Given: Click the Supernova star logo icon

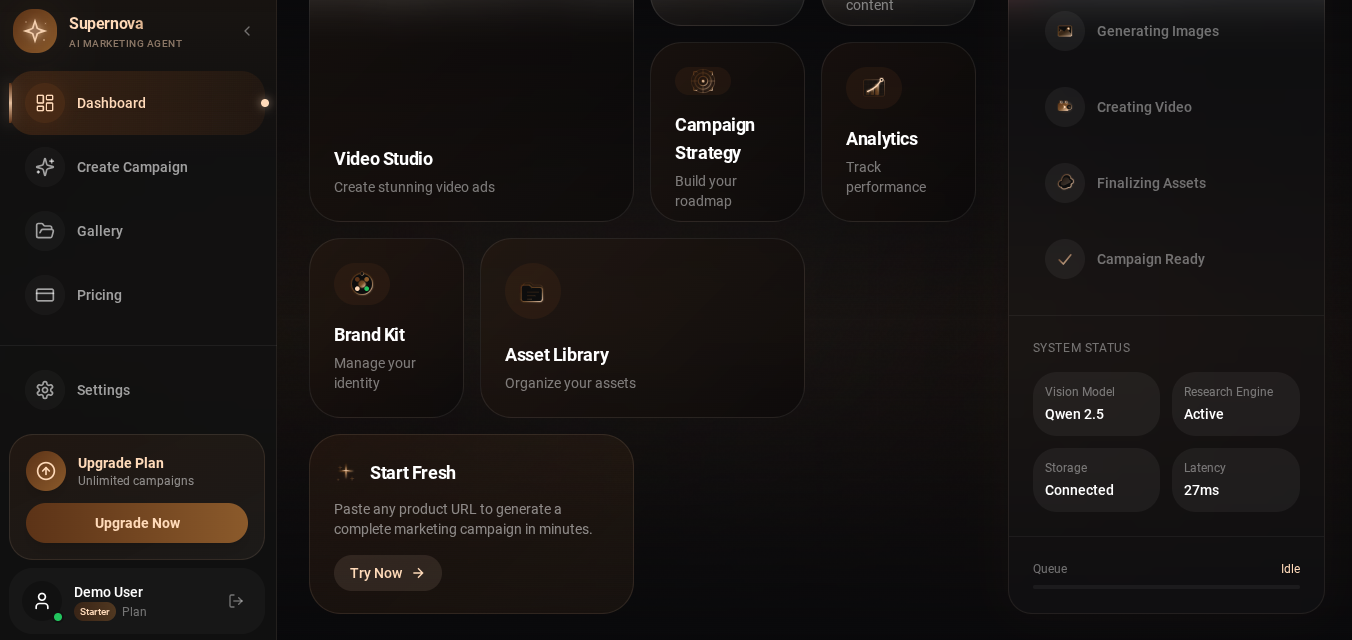Looking at the screenshot, I should coord(35,31).
